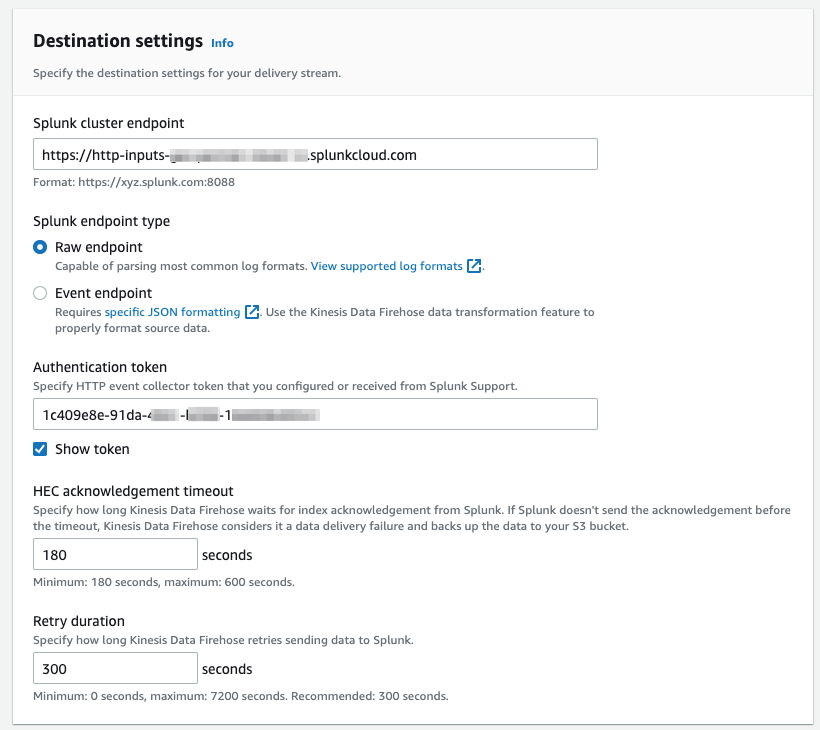Click the HEC acknowledgement timeout label

133,491
